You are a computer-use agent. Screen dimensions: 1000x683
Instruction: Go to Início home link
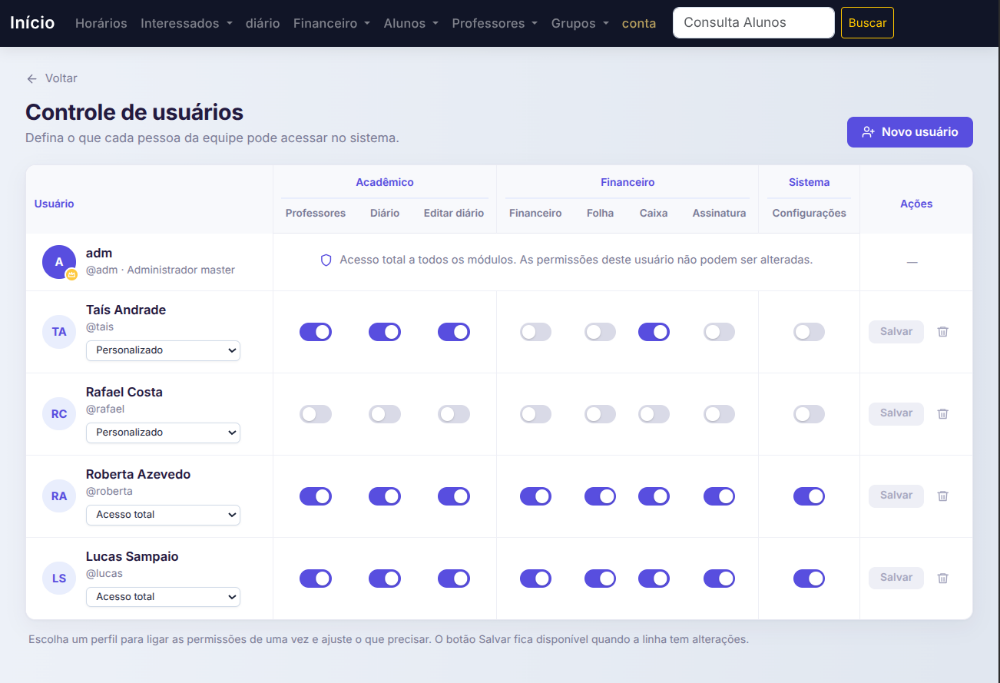(33, 23)
